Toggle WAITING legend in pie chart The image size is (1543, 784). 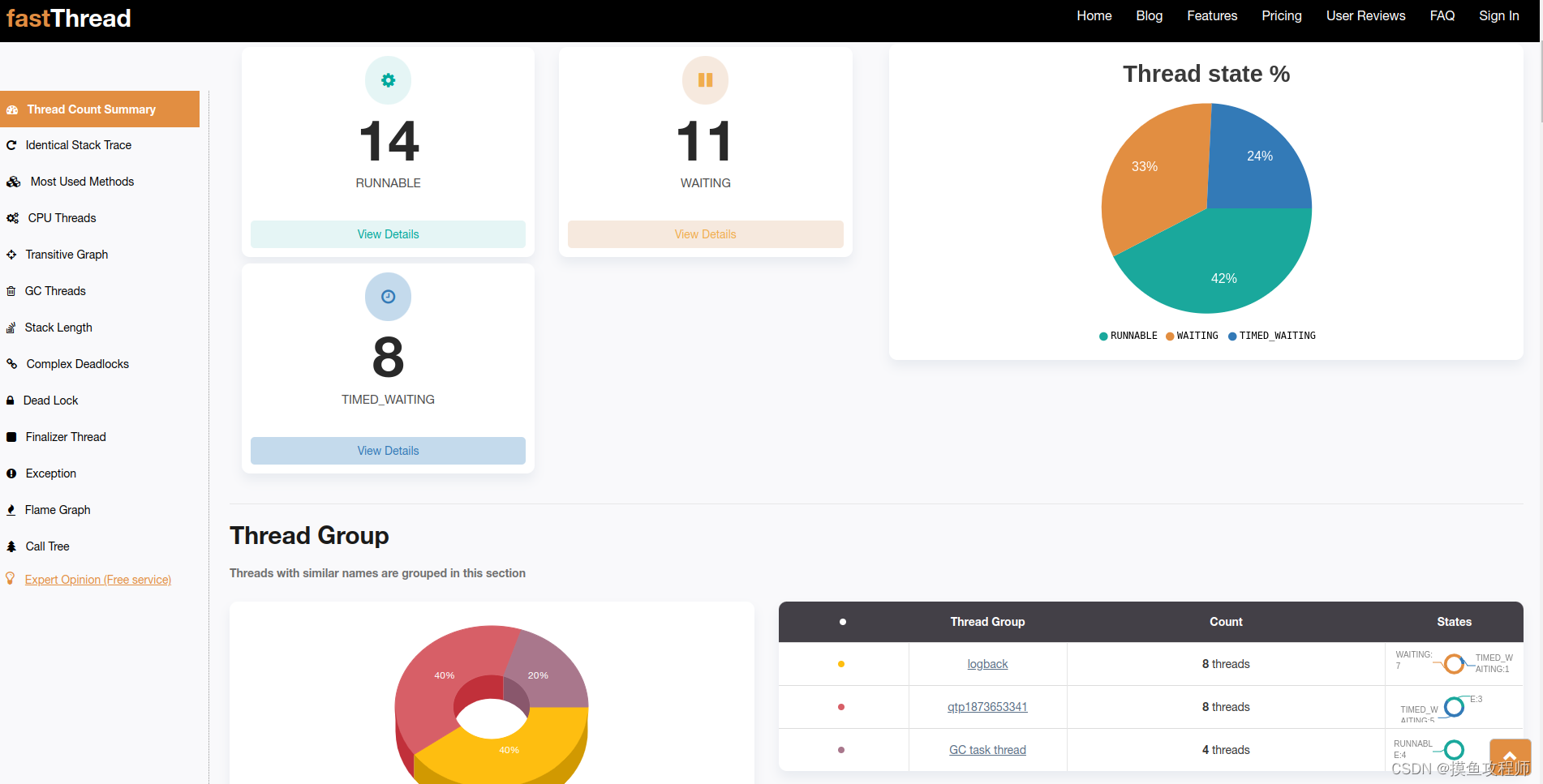point(1192,336)
